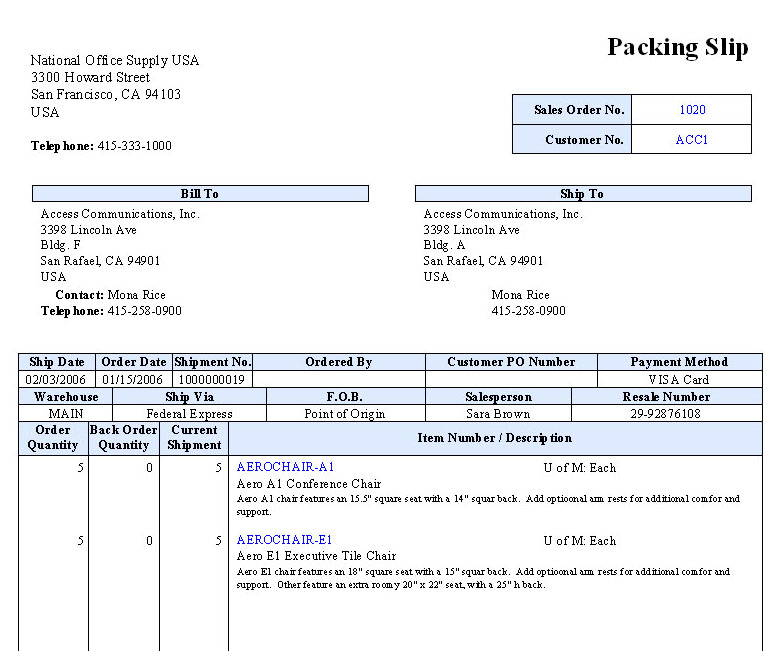Click the Back Order Quantity column header
The width and height of the screenshot is (780, 651).
tap(124, 438)
